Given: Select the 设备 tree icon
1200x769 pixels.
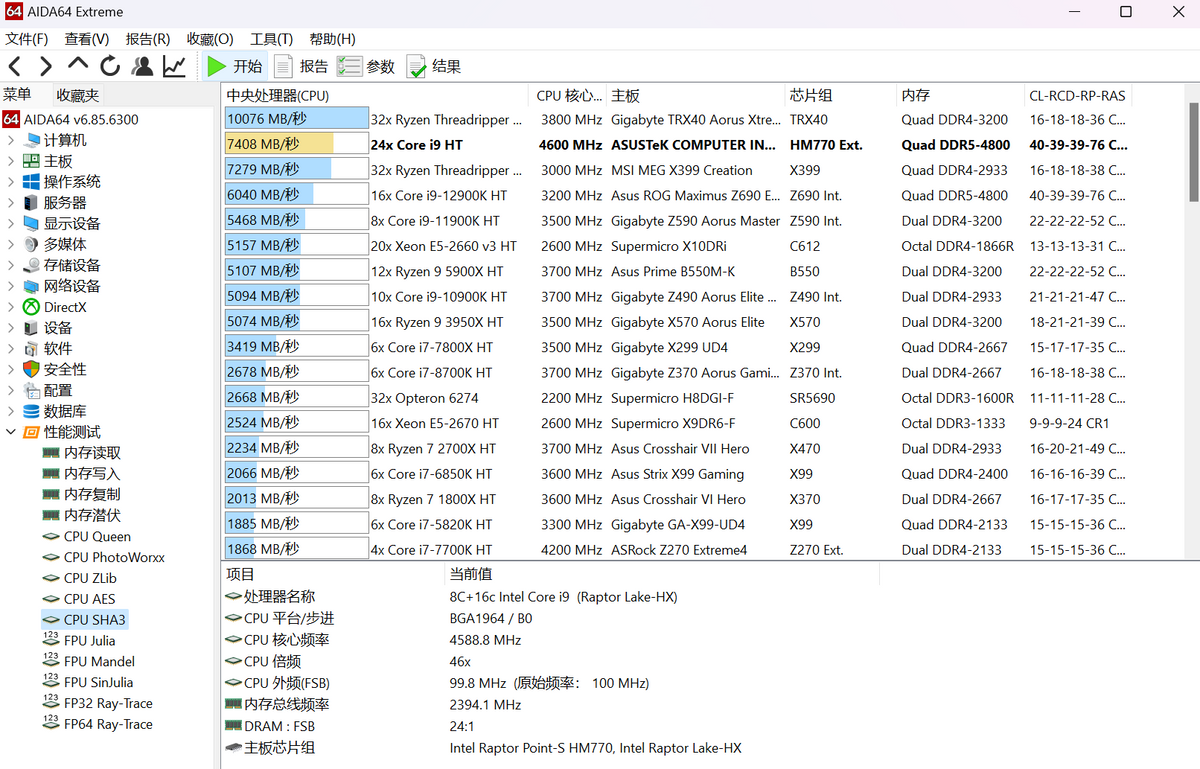Looking at the screenshot, I should click(31, 328).
